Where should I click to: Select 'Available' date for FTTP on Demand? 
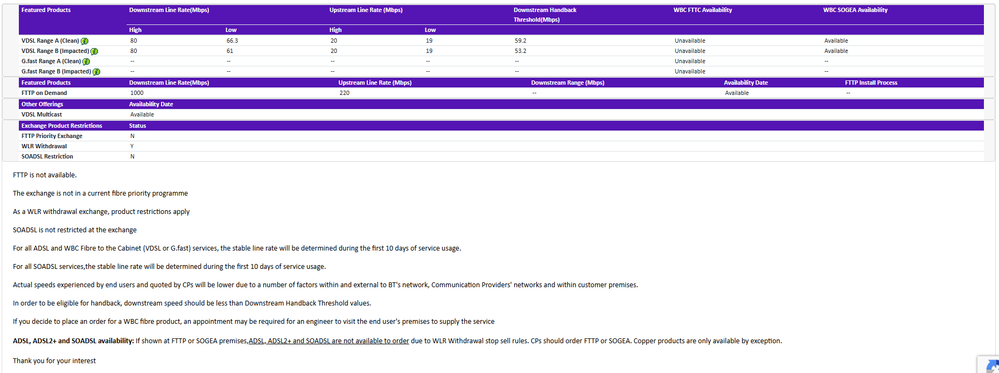click(x=737, y=93)
